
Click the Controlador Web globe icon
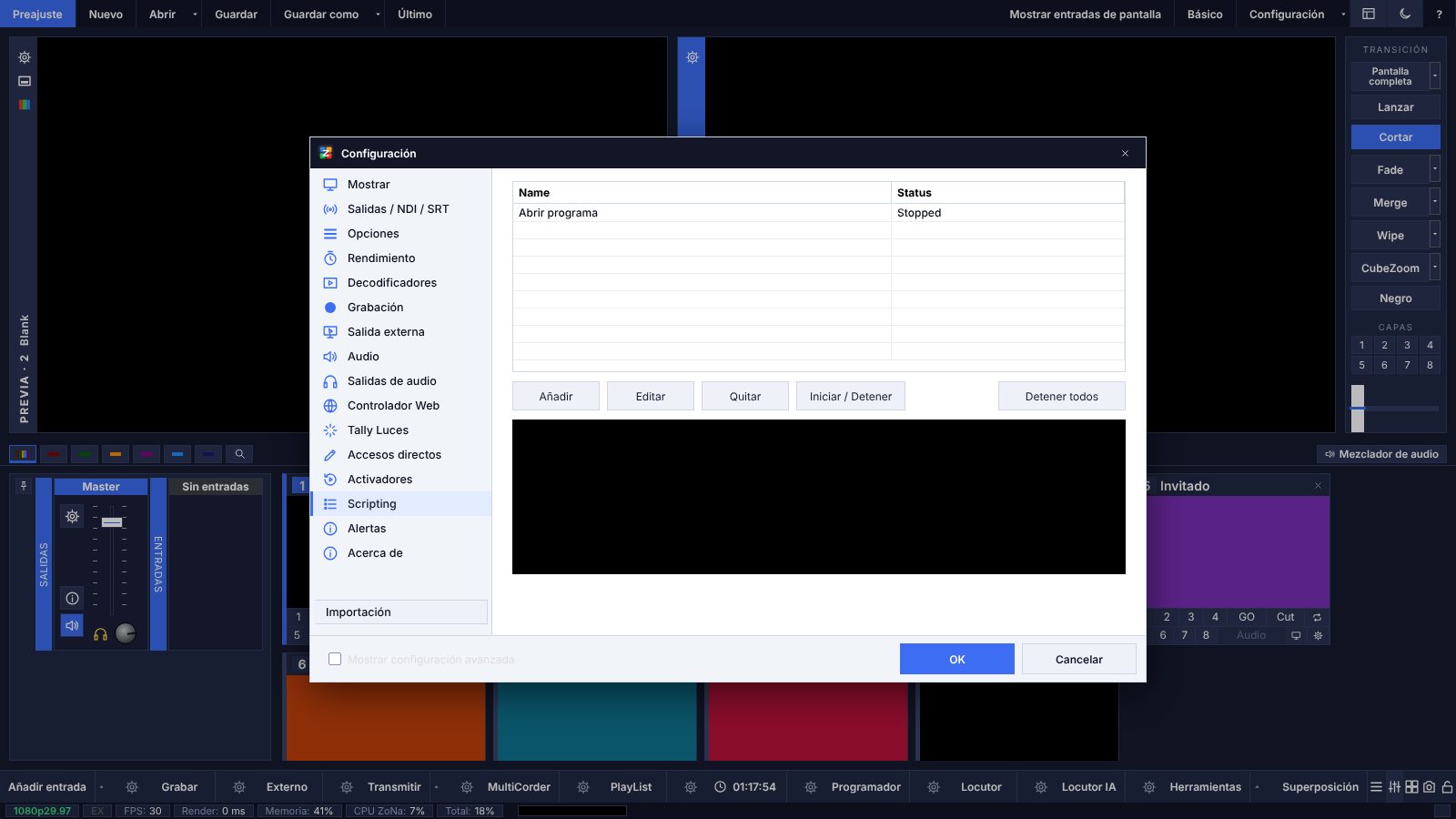click(x=330, y=406)
